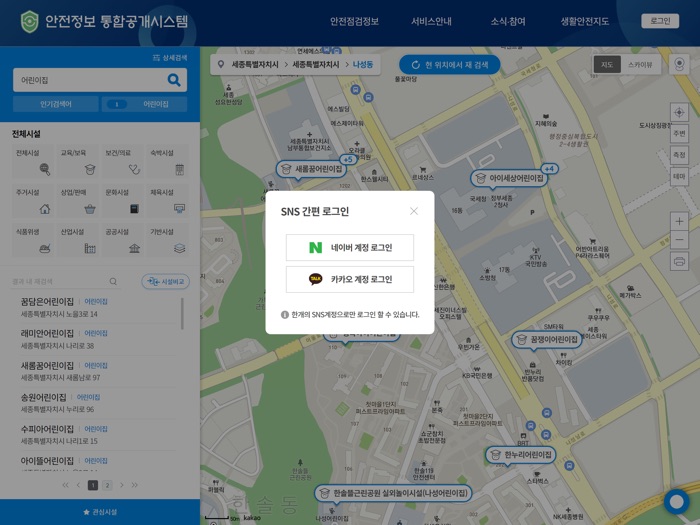This screenshot has height=525, width=700.
Task: Click the magnifier search icon
Action: tap(174, 80)
